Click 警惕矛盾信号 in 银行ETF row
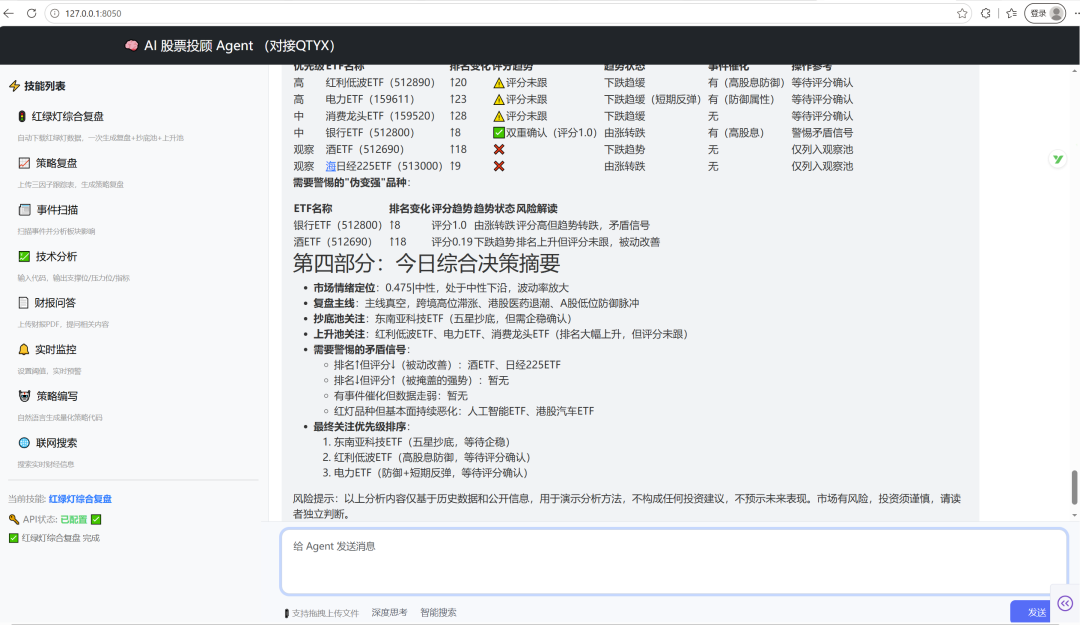 pos(822,132)
